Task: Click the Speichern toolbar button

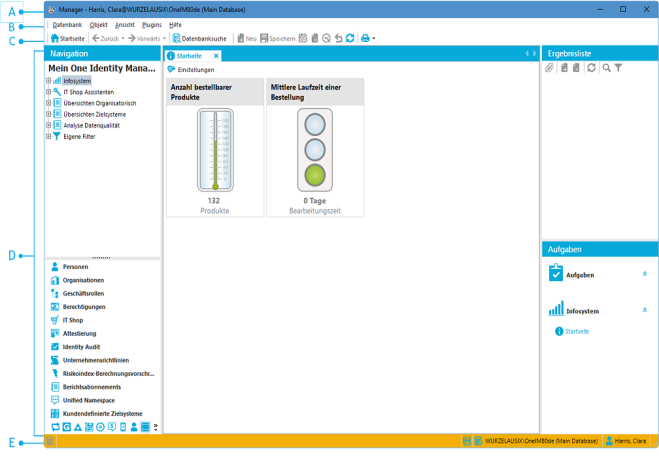Action: (277, 38)
